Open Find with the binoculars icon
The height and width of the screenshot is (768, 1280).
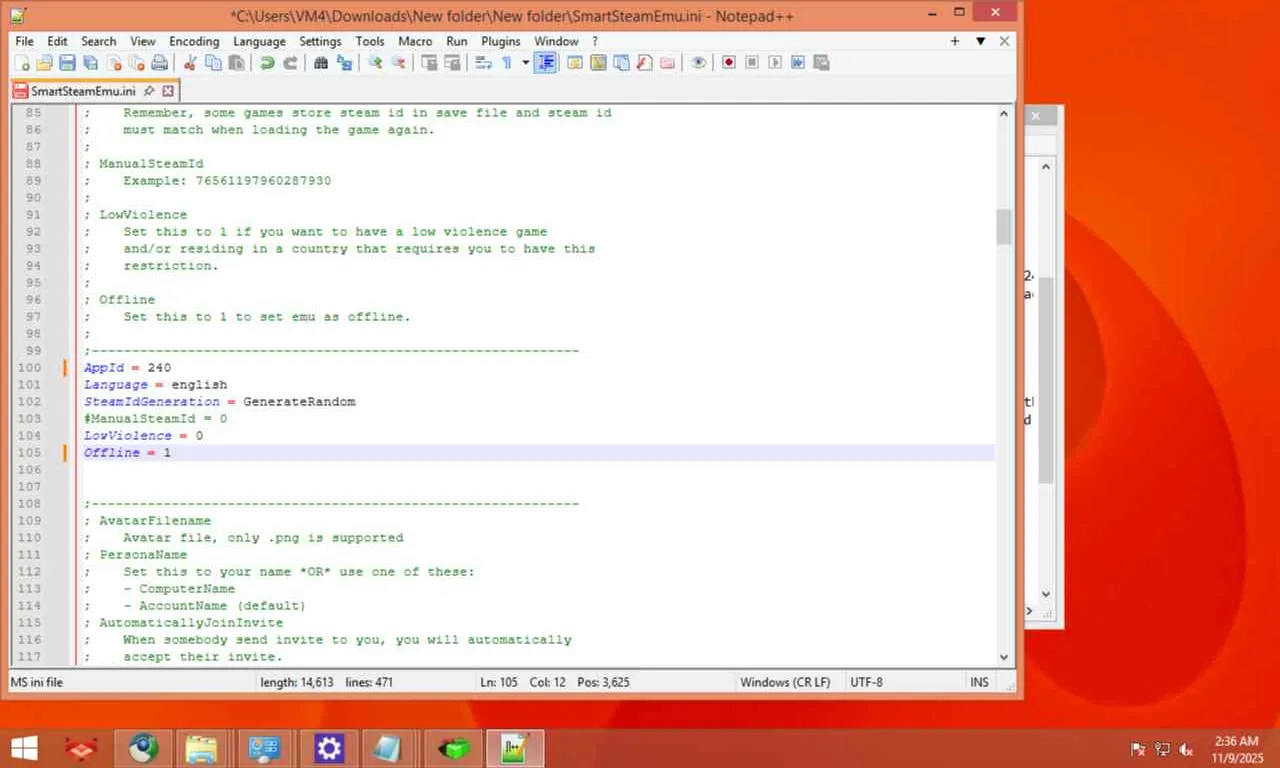(321, 63)
